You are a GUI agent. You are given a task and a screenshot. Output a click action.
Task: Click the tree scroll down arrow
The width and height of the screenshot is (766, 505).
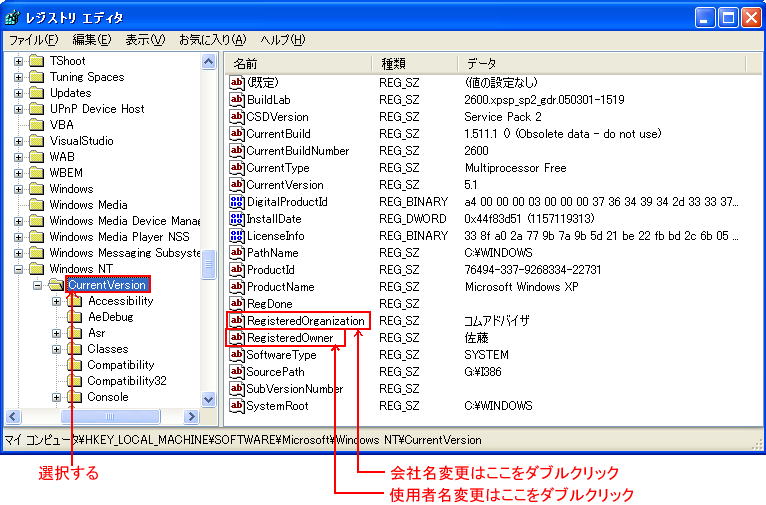[209, 400]
